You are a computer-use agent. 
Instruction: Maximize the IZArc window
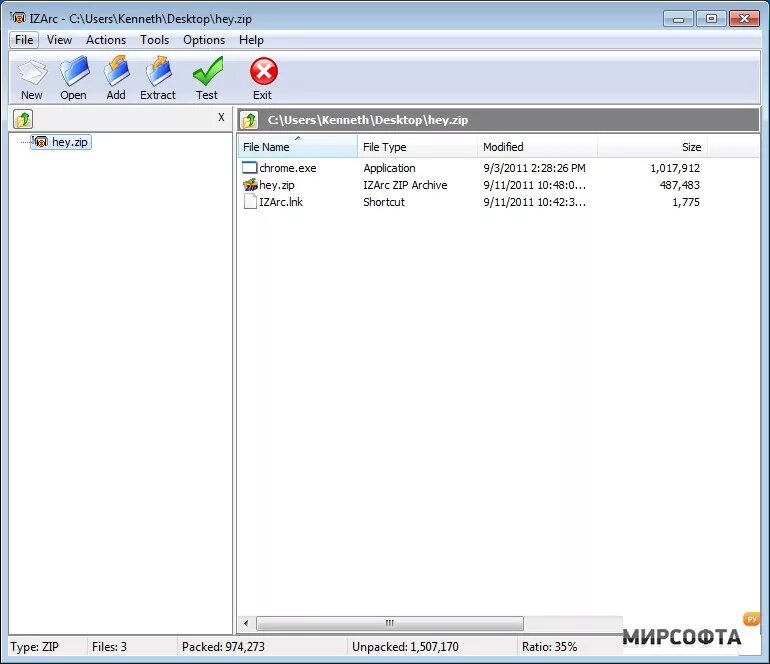[711, 19]
